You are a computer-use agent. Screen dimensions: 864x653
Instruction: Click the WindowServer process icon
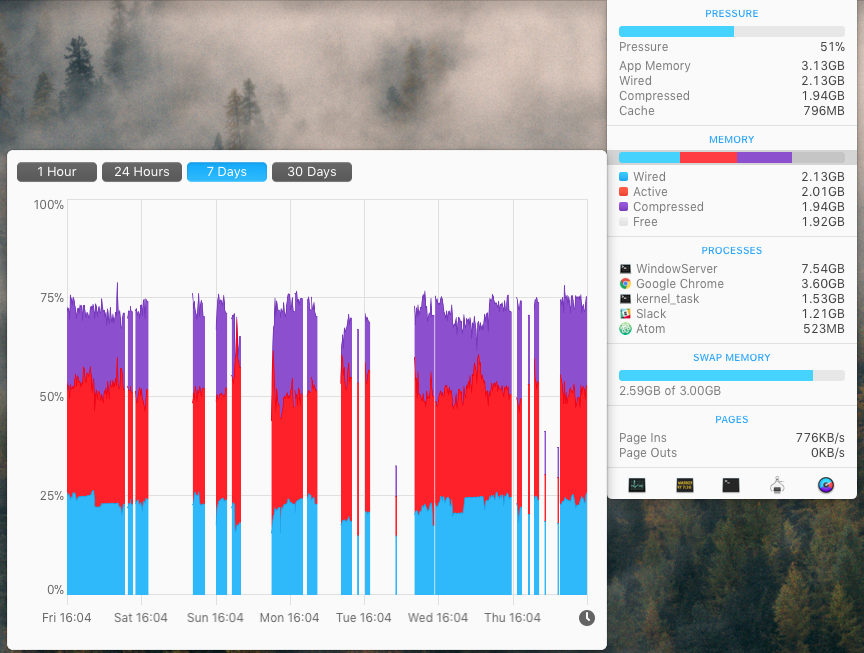click(625, 269)
